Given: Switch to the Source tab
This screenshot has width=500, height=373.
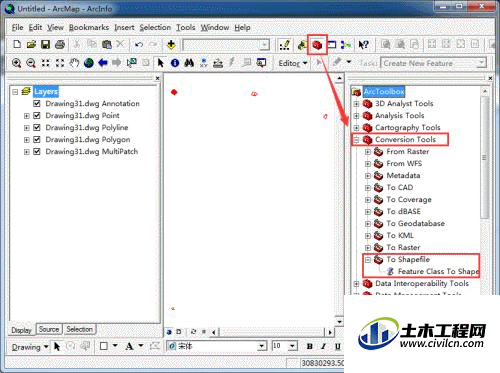Looking at the screenshot, I should (49, 329).
